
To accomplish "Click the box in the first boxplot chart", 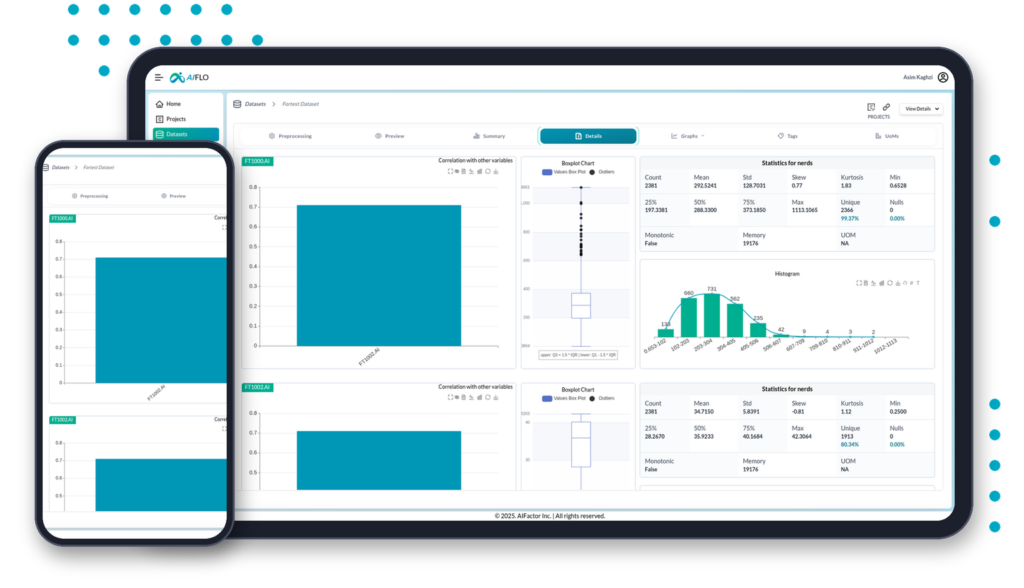I will (x=581, y=306).
